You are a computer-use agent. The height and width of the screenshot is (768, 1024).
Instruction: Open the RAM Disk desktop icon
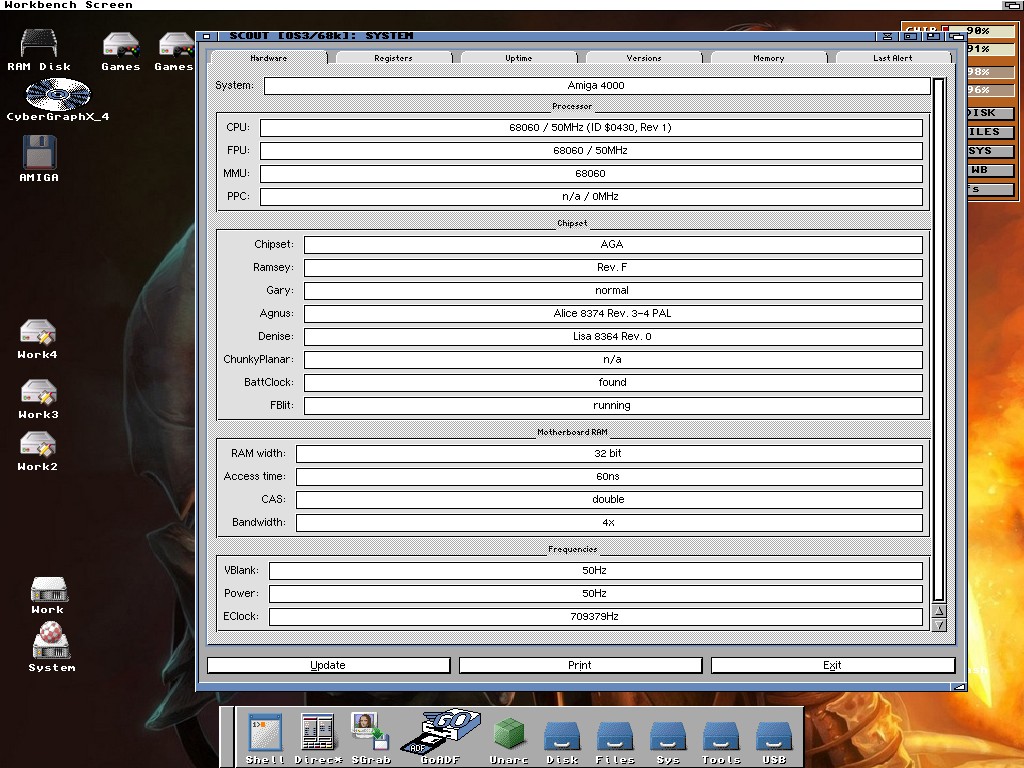(39, 49)
